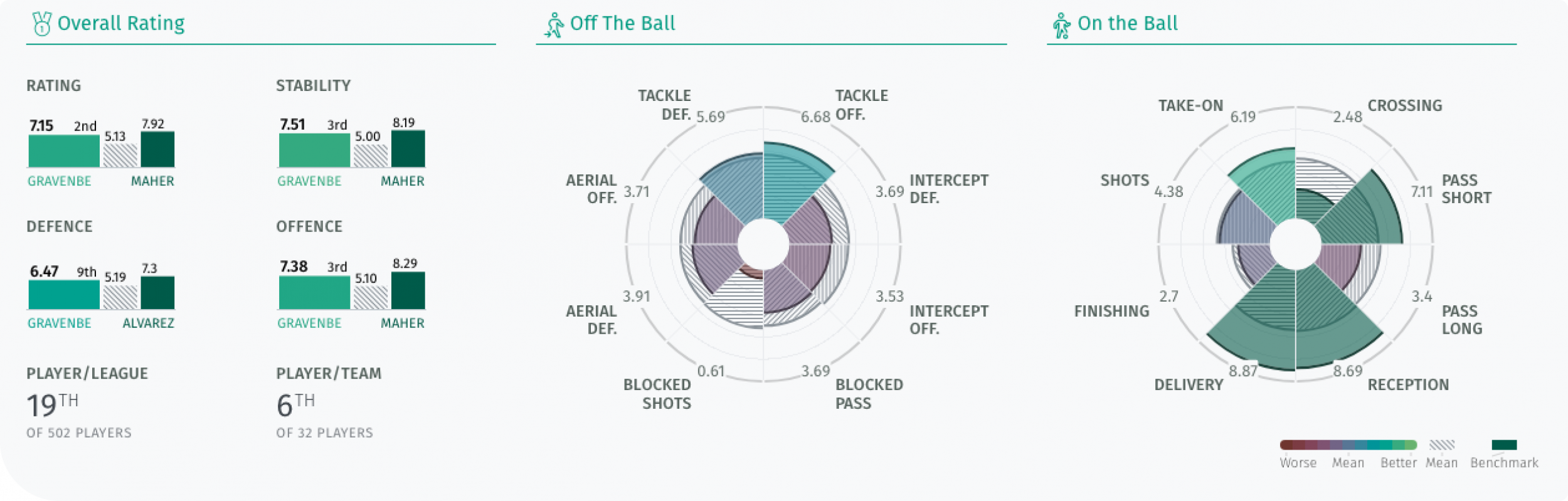The image size is (1568, 501).
Task: Click the 19th Player/League ranking
Action: (53, 404)
